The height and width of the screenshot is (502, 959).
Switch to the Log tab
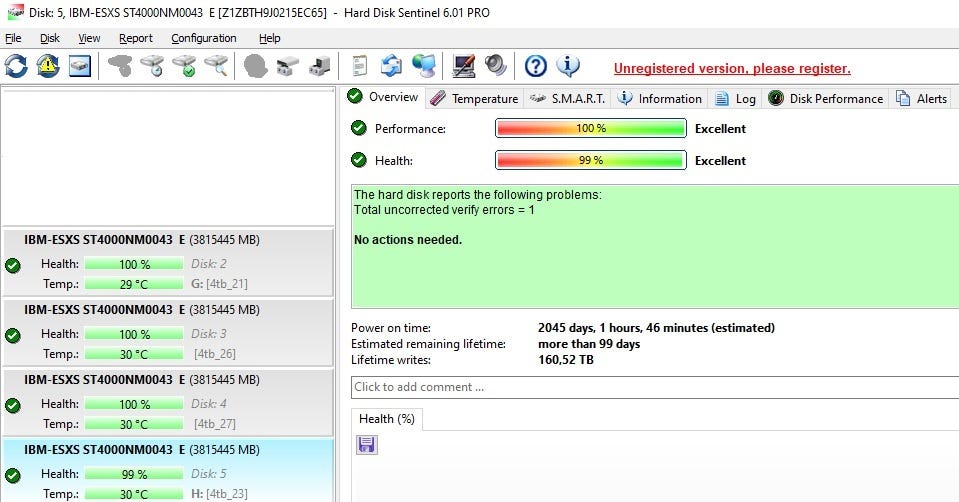point(735,98)
